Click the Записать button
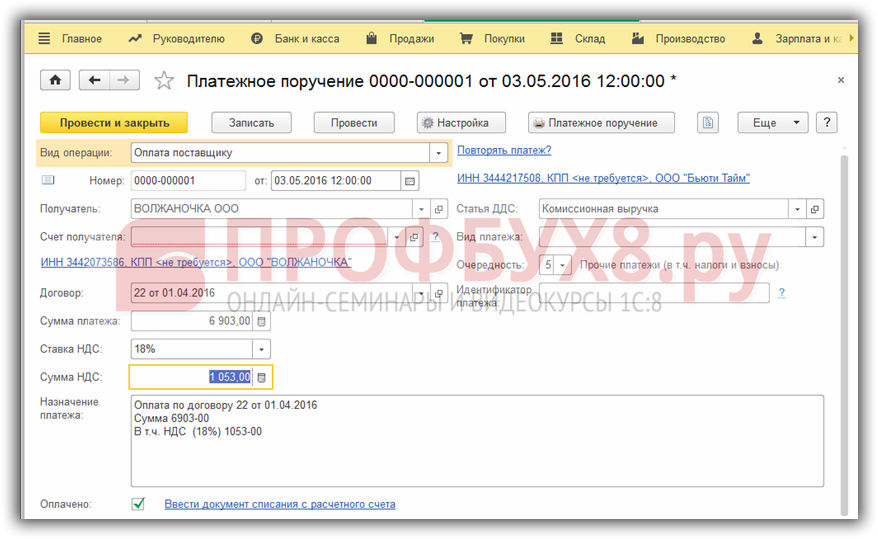Viewport: 878px width, 539px height. tap(251, 123)
